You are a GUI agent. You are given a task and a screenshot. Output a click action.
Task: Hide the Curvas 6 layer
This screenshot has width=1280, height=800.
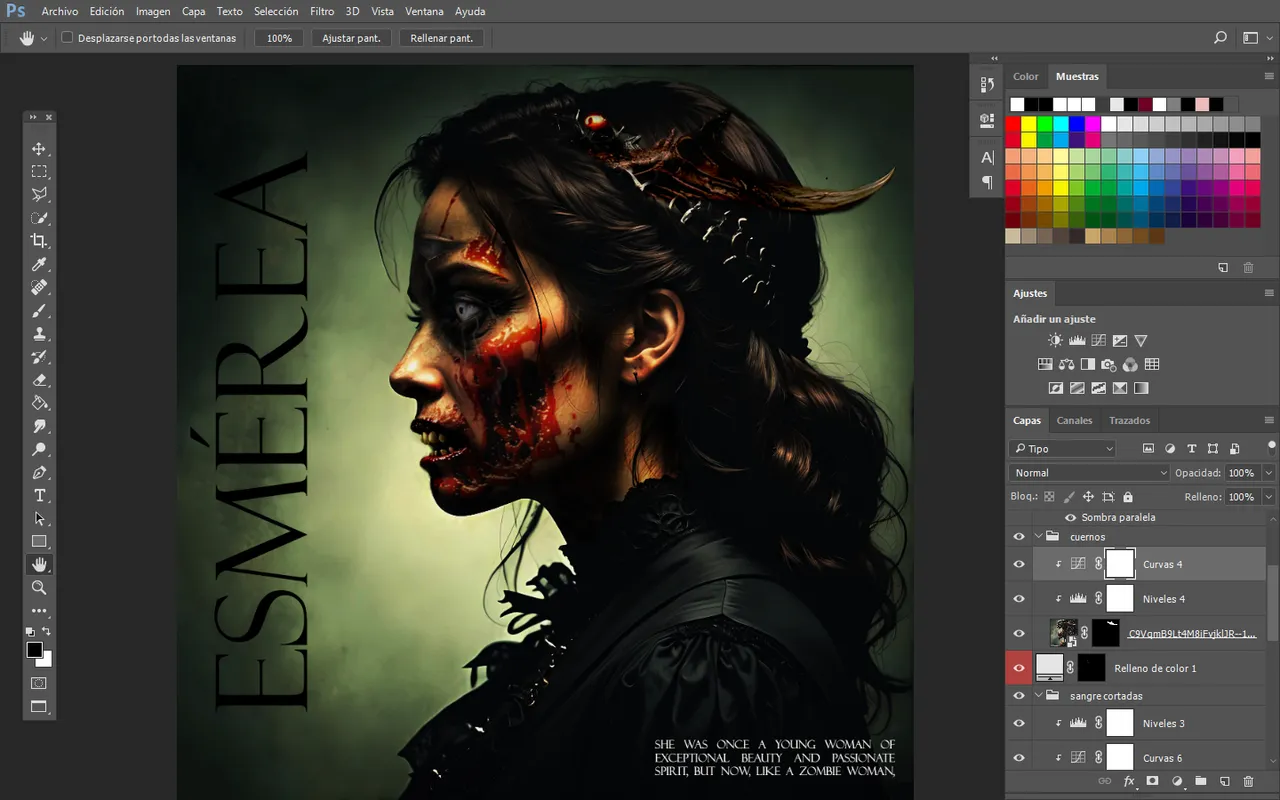1019,758
